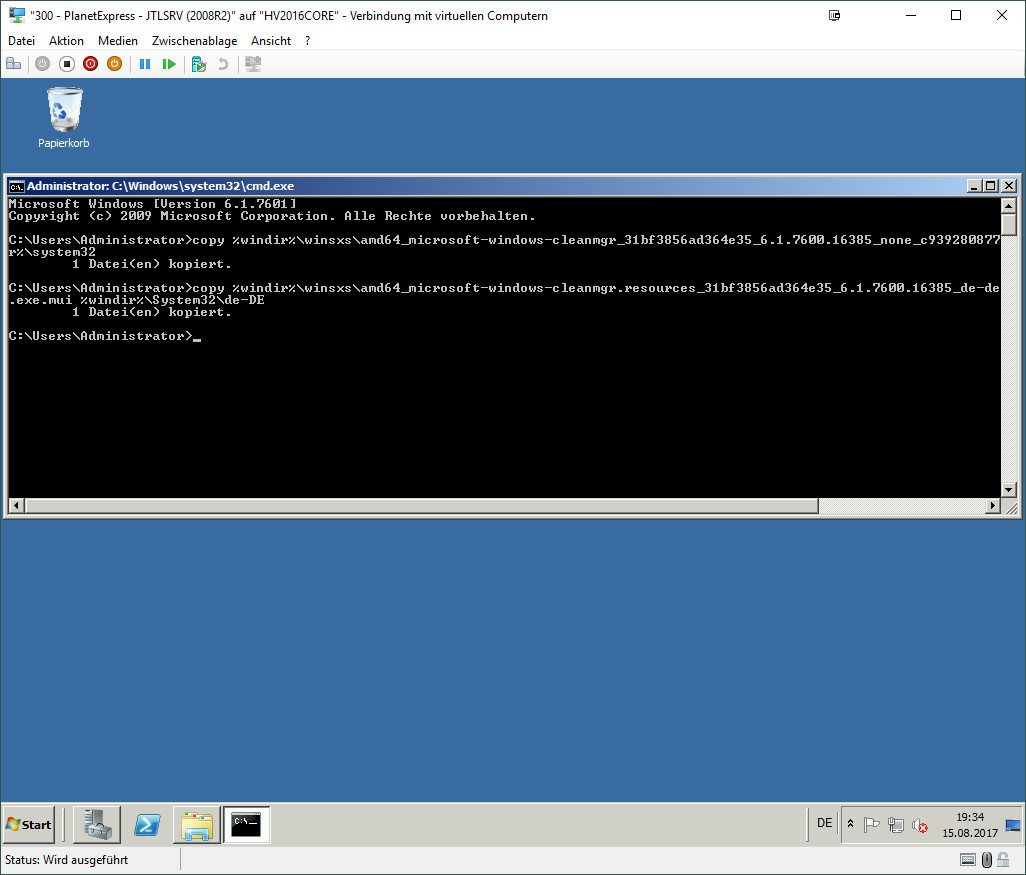Click the Start button
1026x875 pixels.
[x=29, y=825]
